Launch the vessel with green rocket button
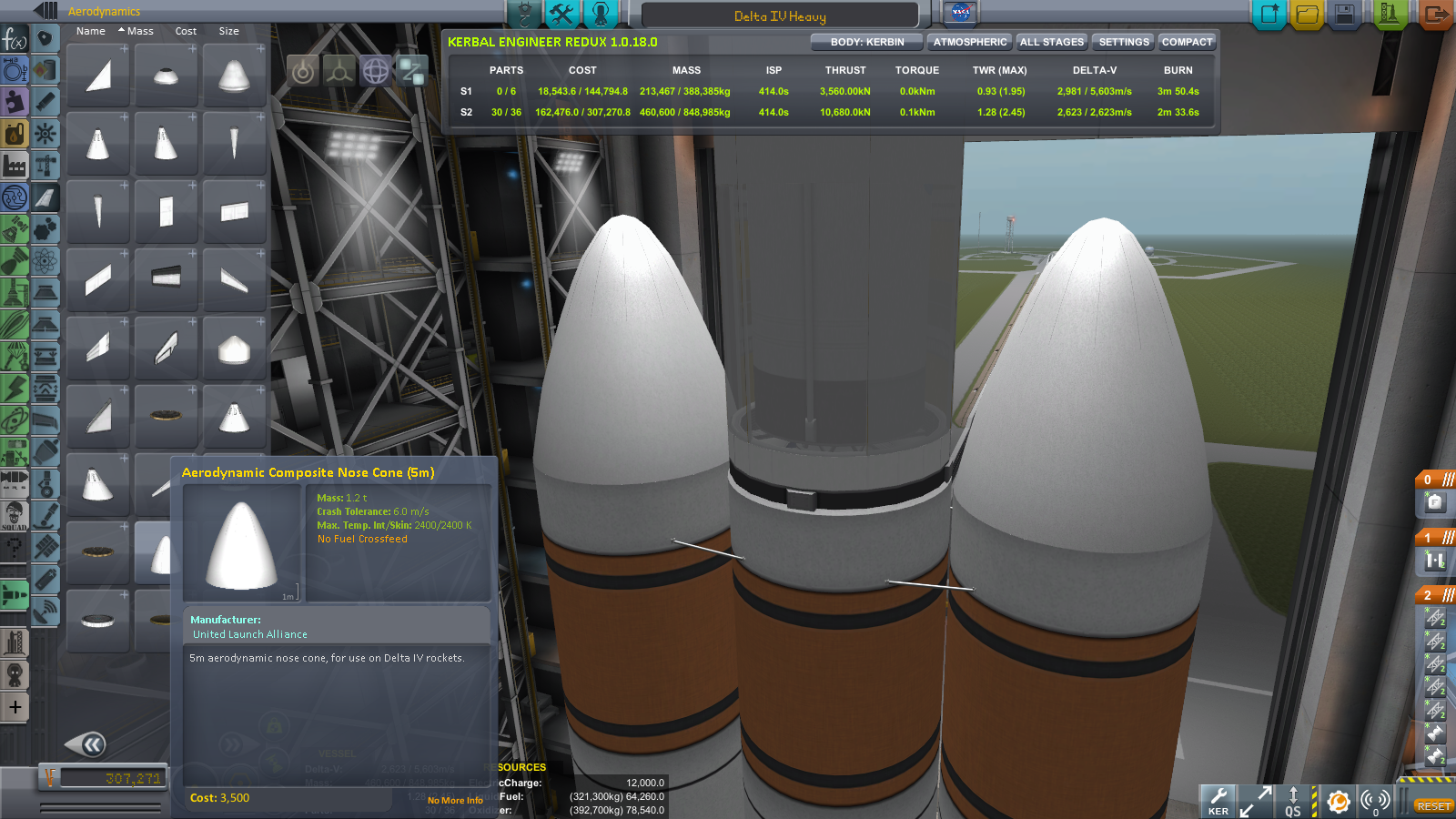The height and width of the screenshot is (819, 1456). 1390,15
